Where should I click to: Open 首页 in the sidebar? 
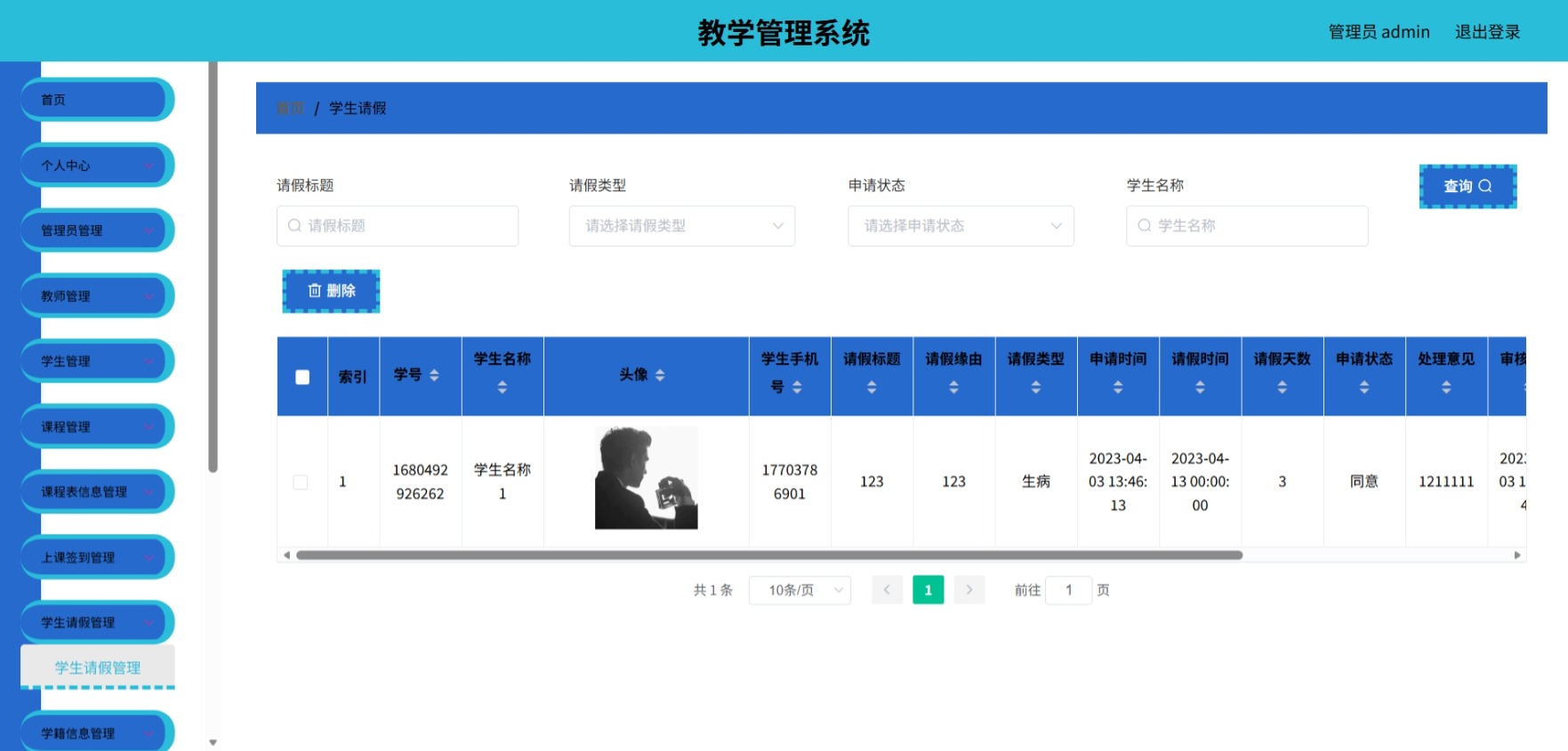pos(97,100)
